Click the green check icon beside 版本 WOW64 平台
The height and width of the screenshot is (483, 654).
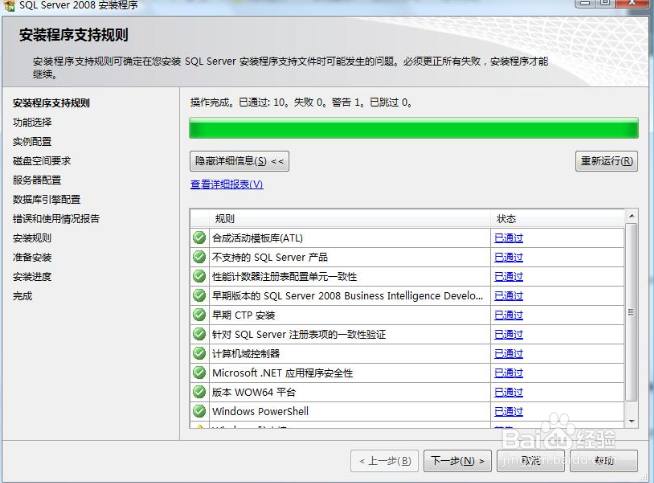[x=199, y=392]
